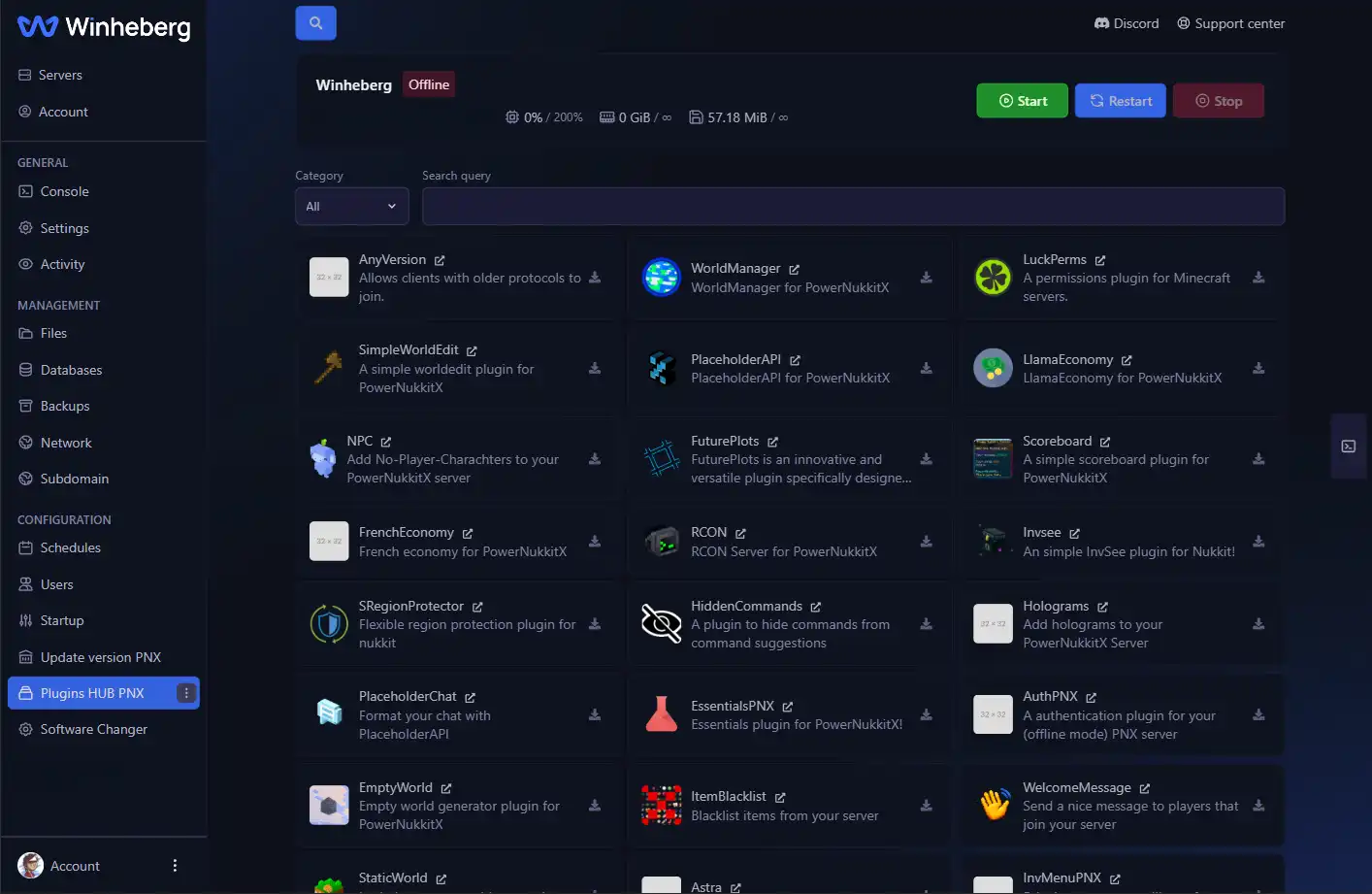Image resolution: width=1372 pixels, height=894 pixels.
Task: Open the Account menu three-dot button
Action: (175, 866)
